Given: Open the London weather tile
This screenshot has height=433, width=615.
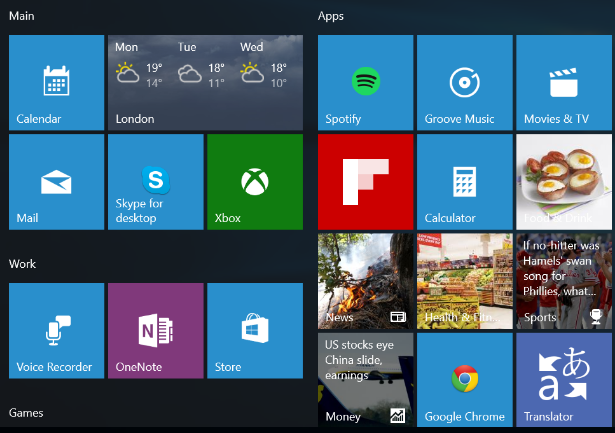Looking at the screenshot, I should pyautogui.click(x=206, y=82).
